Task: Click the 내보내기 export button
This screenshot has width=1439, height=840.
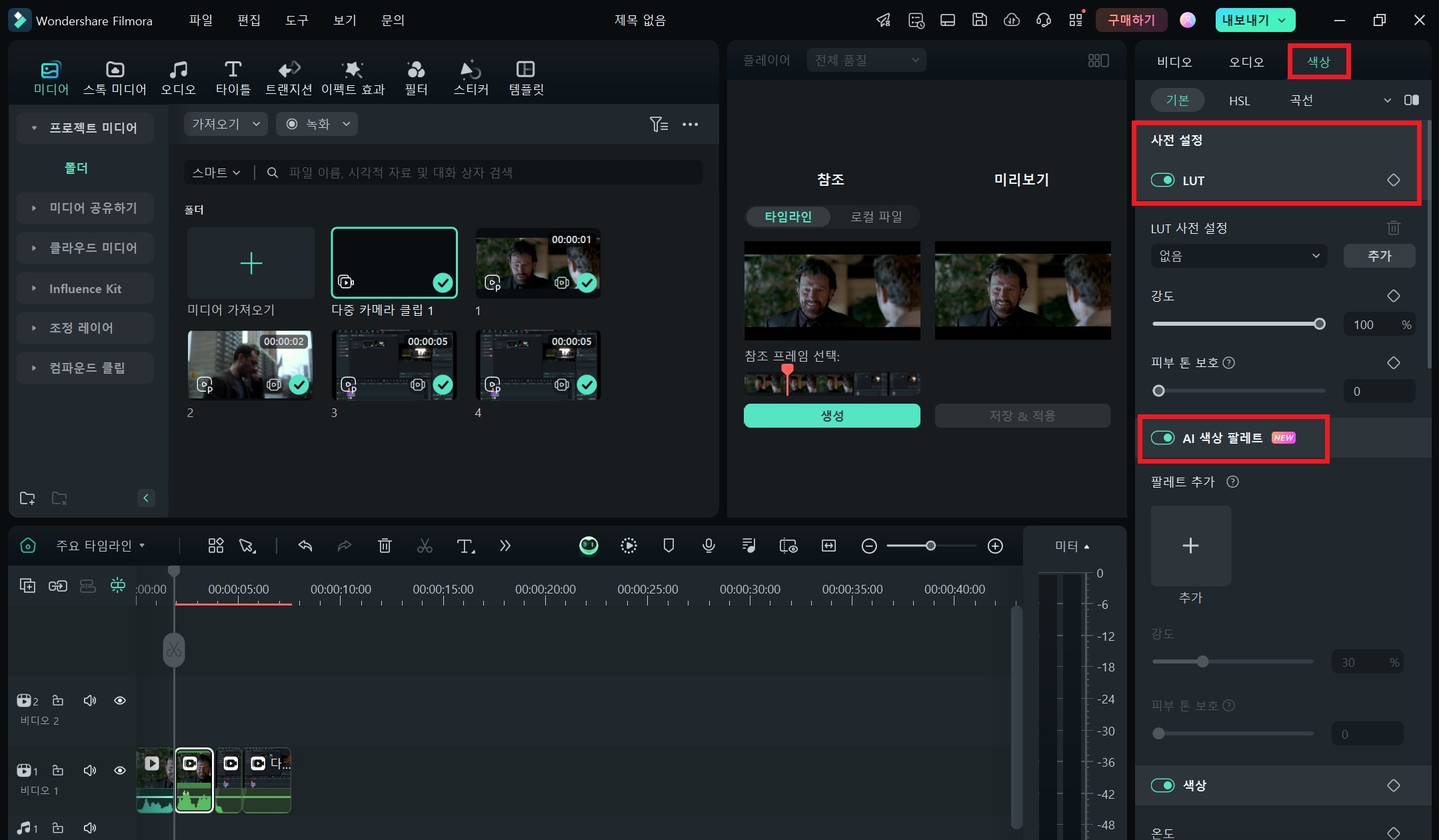Action: pos(1255,20)
